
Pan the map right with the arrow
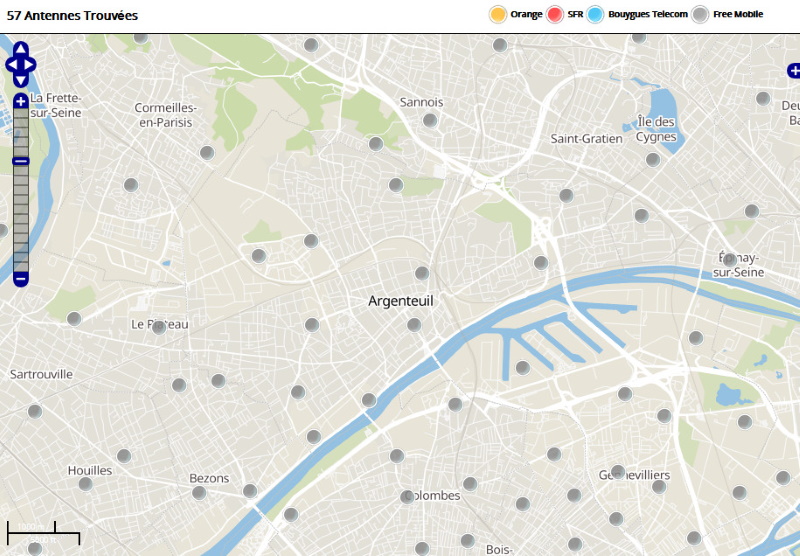coord(31,64)
